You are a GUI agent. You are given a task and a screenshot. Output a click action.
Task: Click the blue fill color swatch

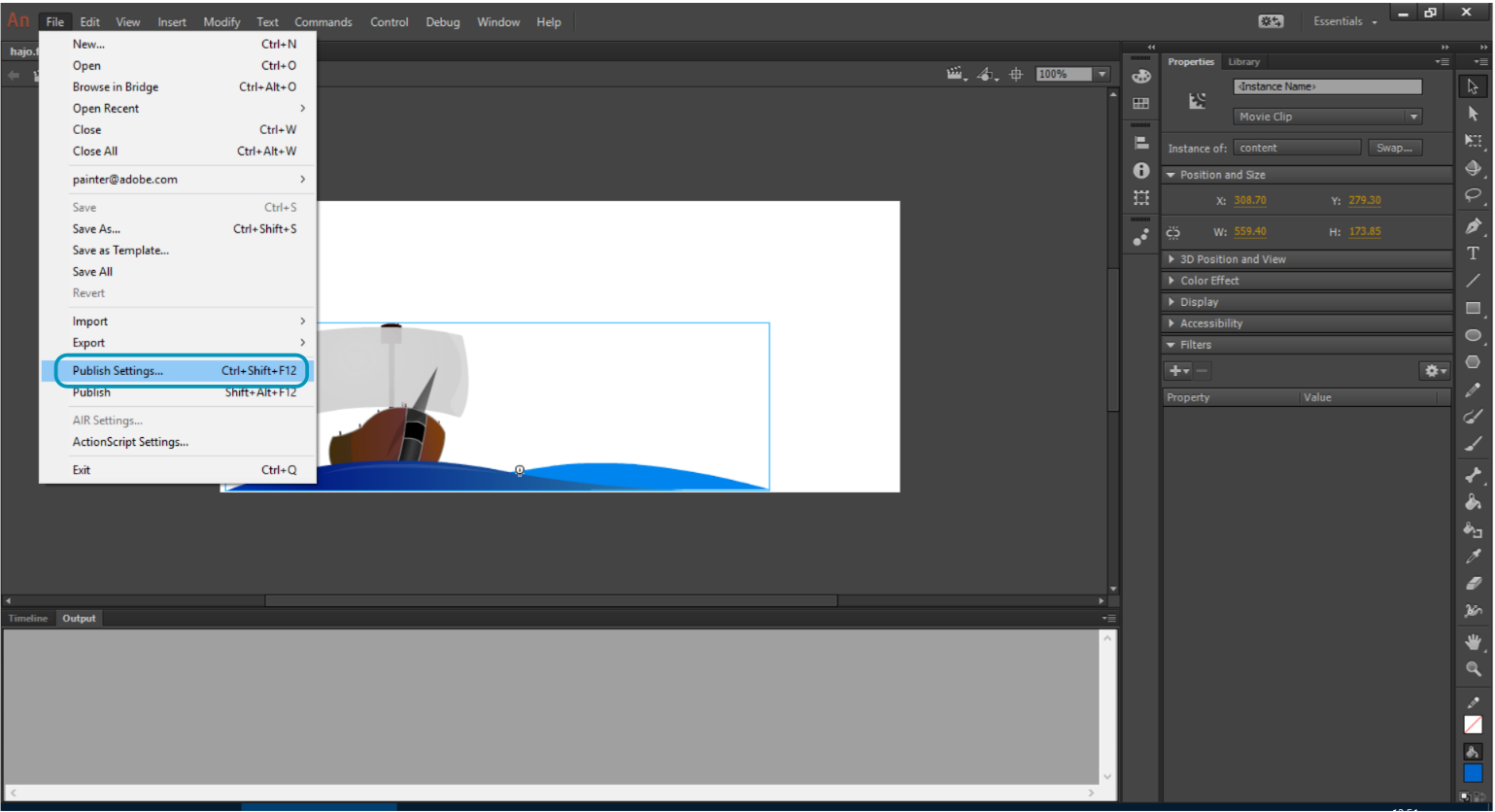click(x=1473, y=774)
